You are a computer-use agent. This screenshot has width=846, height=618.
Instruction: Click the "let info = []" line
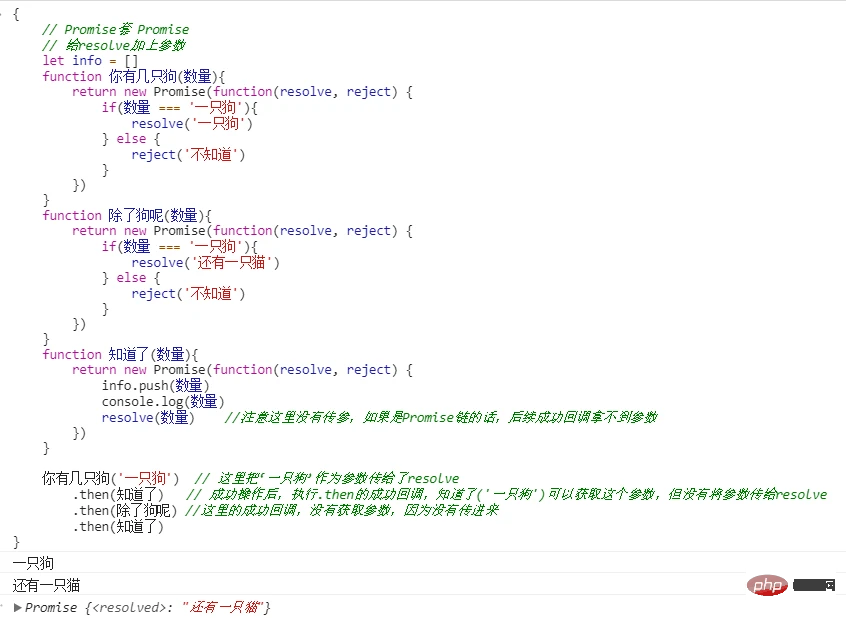pyautogui.click(x=90, y=60)
